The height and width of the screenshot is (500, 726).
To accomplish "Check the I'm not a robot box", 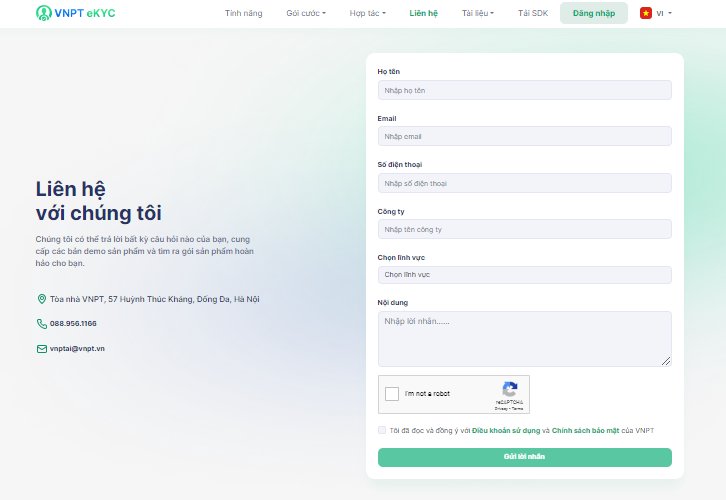I will pyautogui.click(x=392, y=394).
